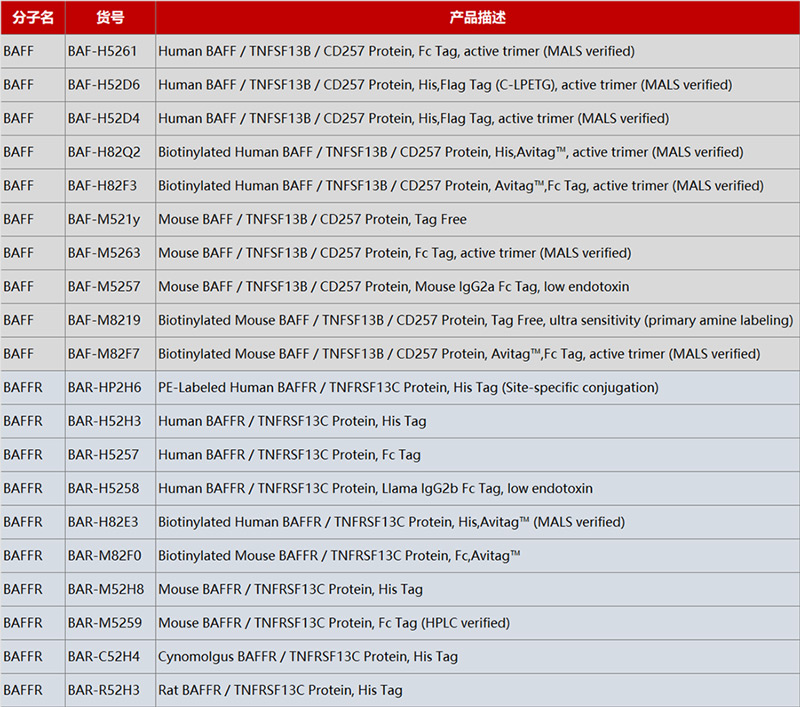Screen dimensions: 800x707
Task: Click the 货号 column header
Action: (110, 17)
